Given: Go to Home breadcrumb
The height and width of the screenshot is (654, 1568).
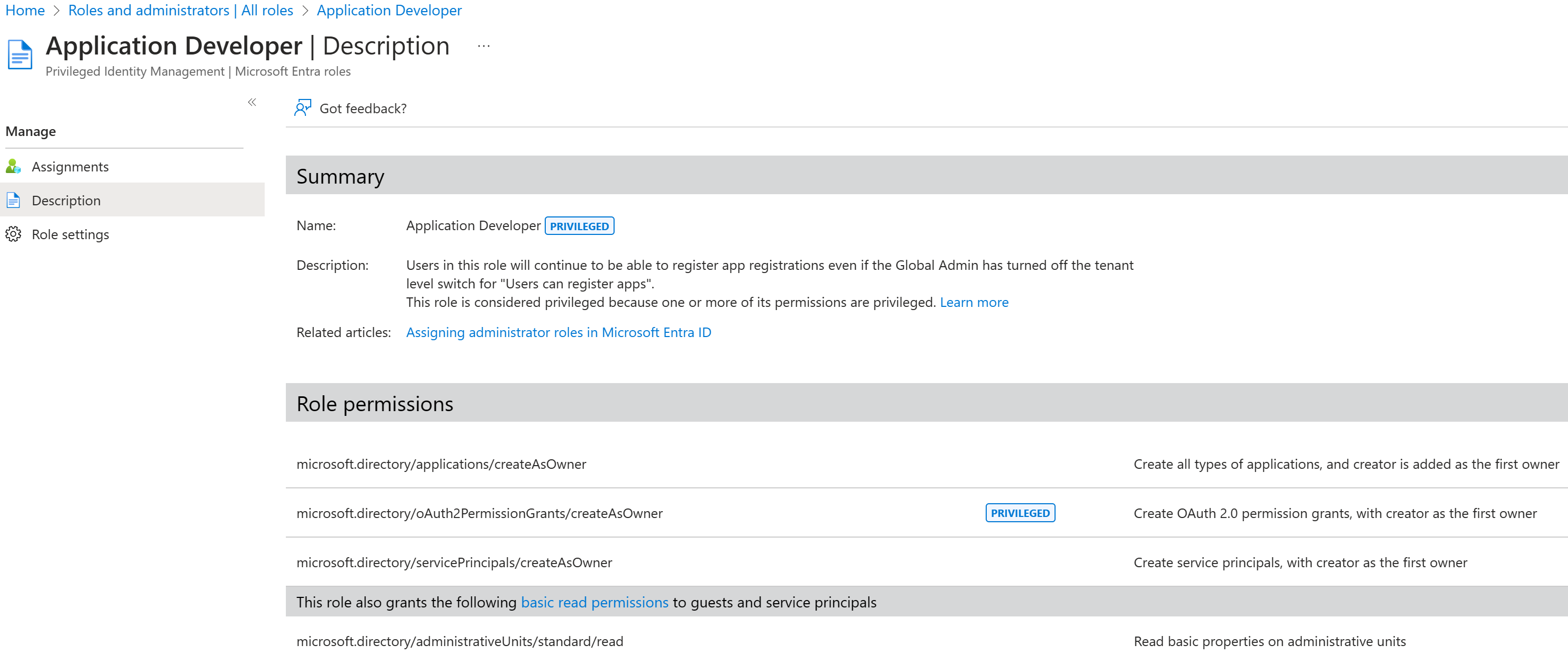Looking at the screenshot, I should pyautogui.click(x=25, y=11).
